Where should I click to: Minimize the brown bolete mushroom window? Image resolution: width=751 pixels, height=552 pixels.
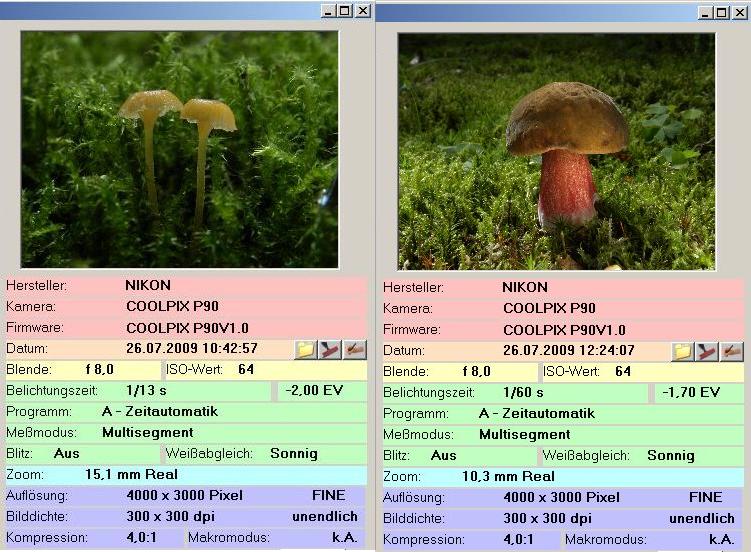pos(705,12)
